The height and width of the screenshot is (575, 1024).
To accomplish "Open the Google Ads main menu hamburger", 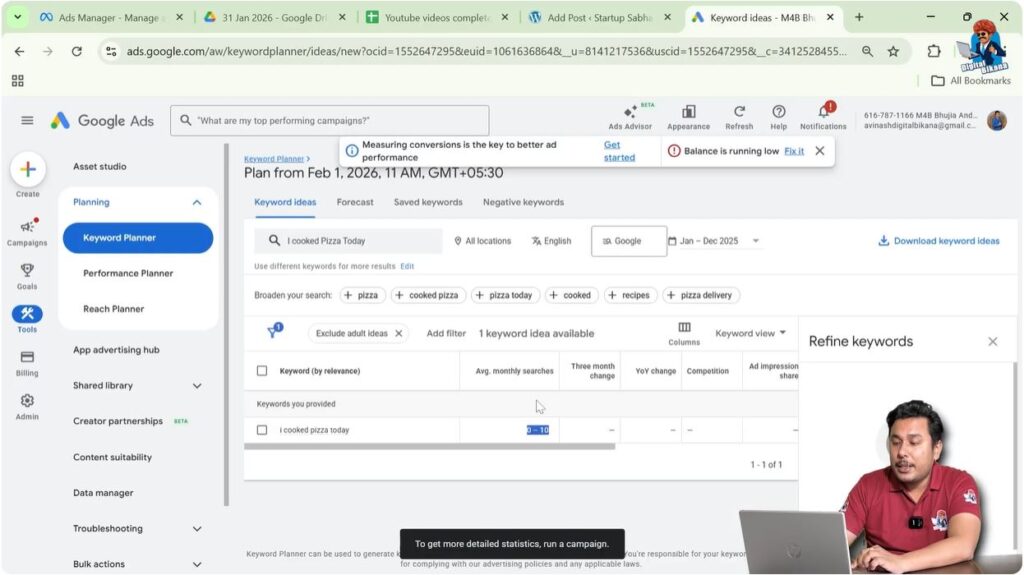I will (27, 120).
